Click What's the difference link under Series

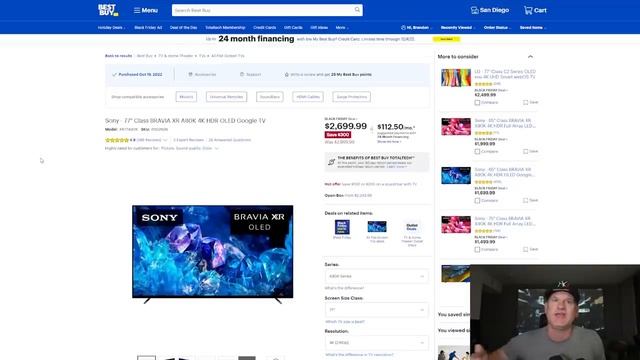tap(344, 288)
